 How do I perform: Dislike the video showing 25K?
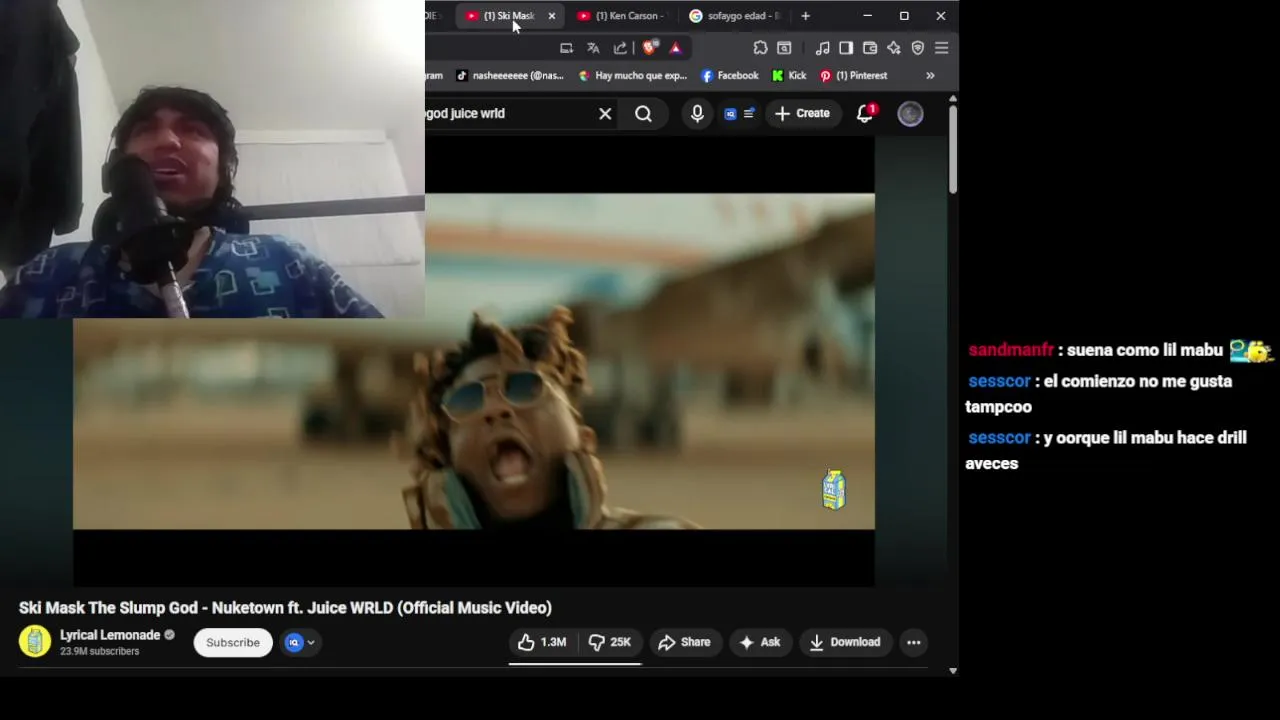610,642
